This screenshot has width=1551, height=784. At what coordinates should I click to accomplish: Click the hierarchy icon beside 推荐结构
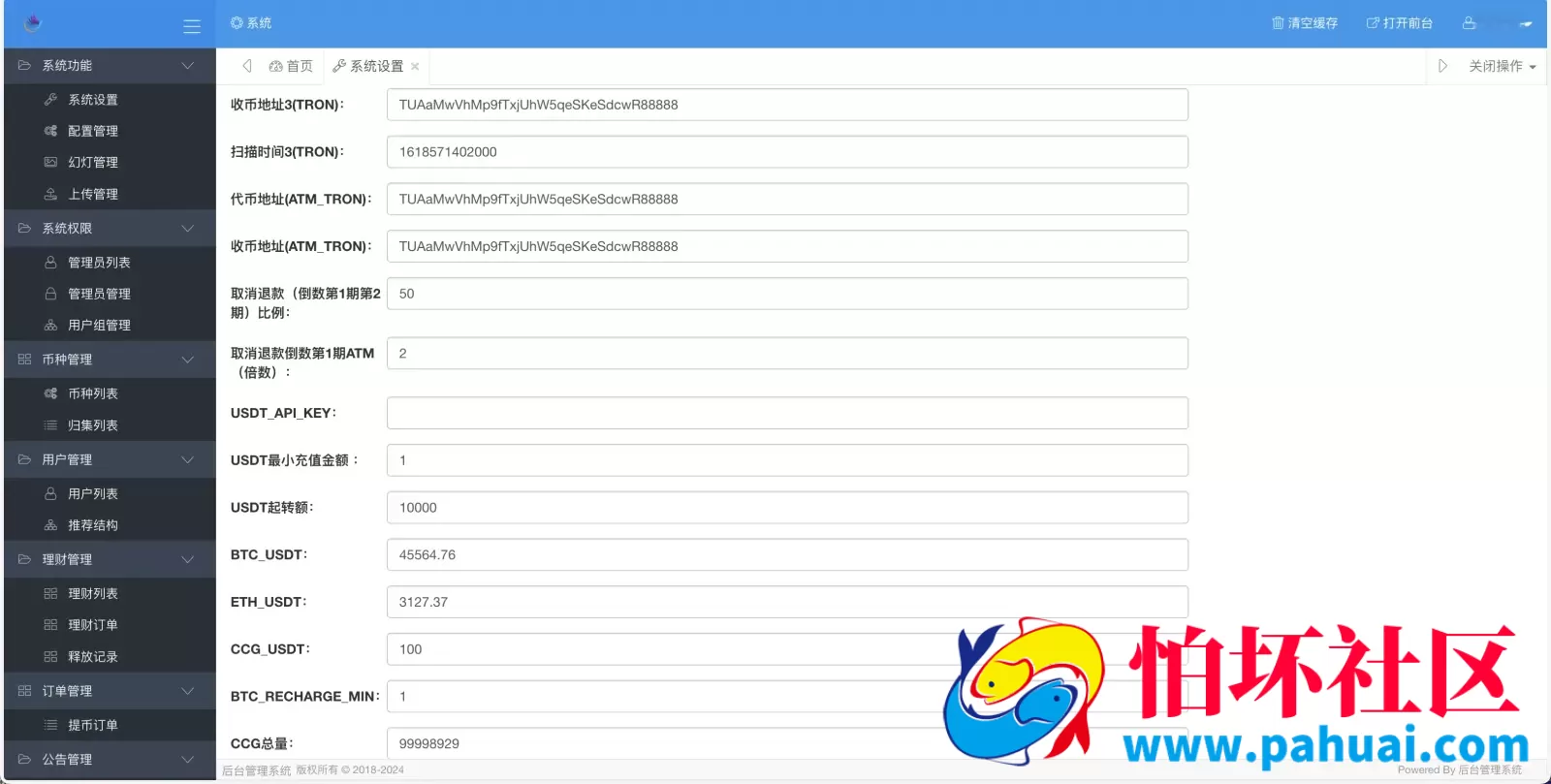pyautogui.click(x=50, y=525)
